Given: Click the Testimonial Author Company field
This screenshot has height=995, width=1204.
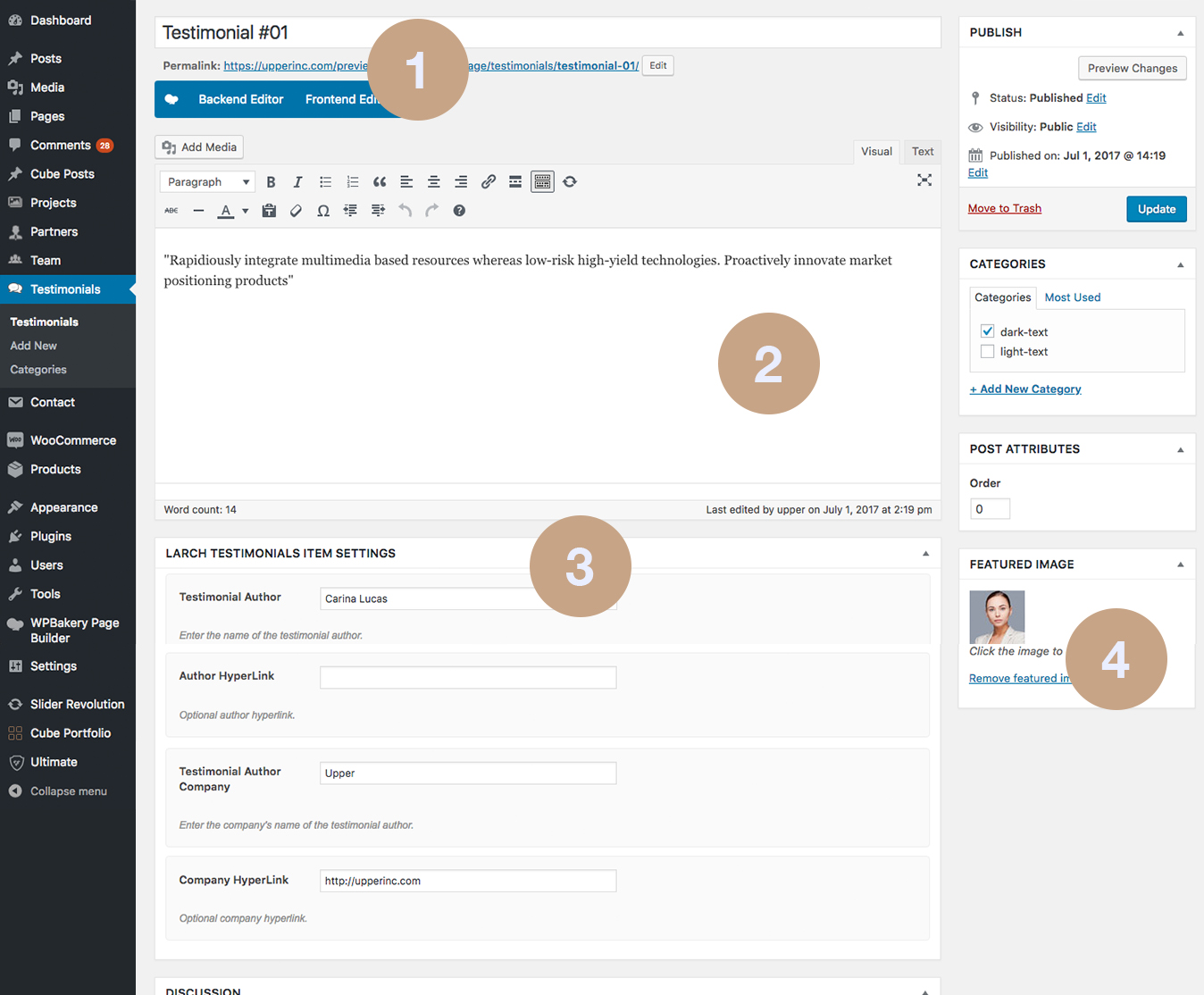Looking at the screenshot, I should [x=468, y=773].
